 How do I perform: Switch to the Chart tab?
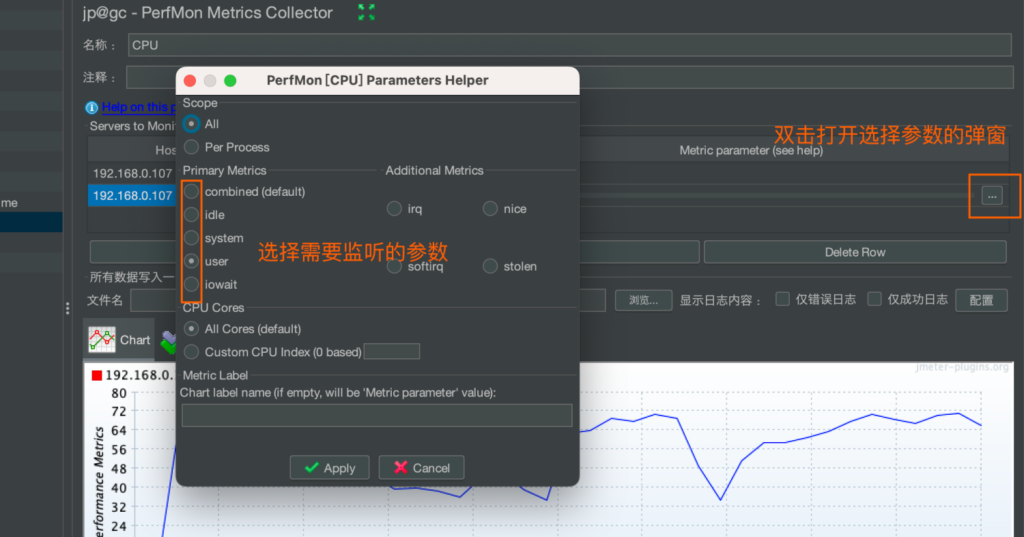(x=119, y=340)
